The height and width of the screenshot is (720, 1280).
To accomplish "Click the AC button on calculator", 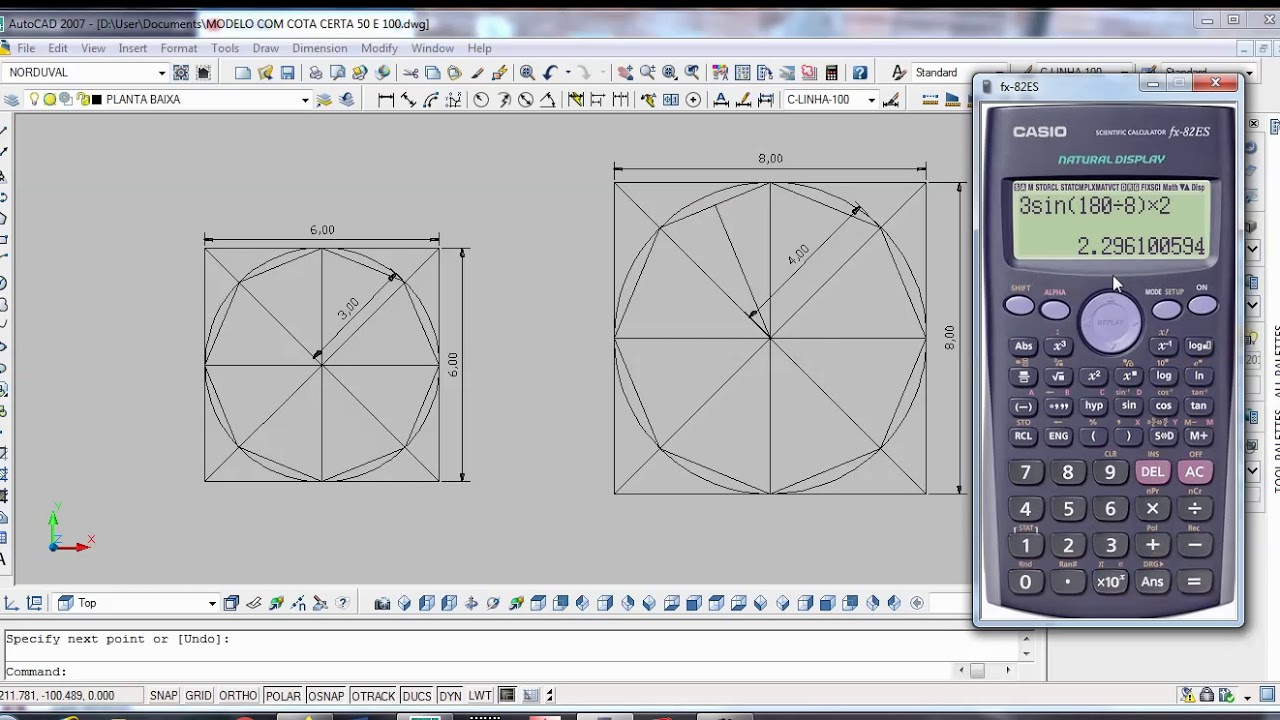I will pos(1195,472).
